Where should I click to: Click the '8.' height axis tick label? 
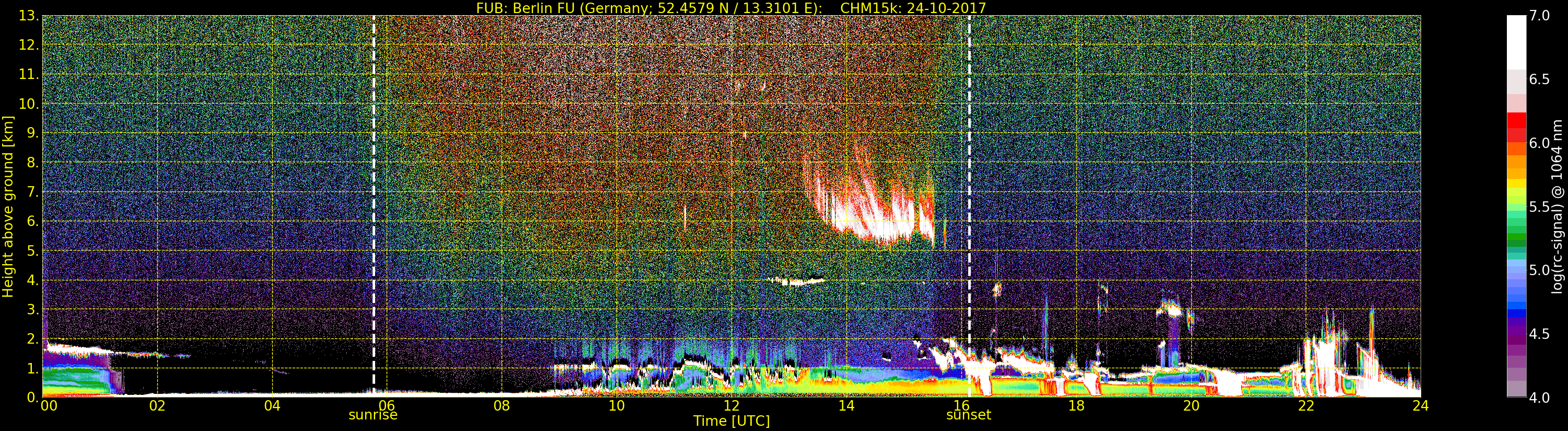(33, 163)
